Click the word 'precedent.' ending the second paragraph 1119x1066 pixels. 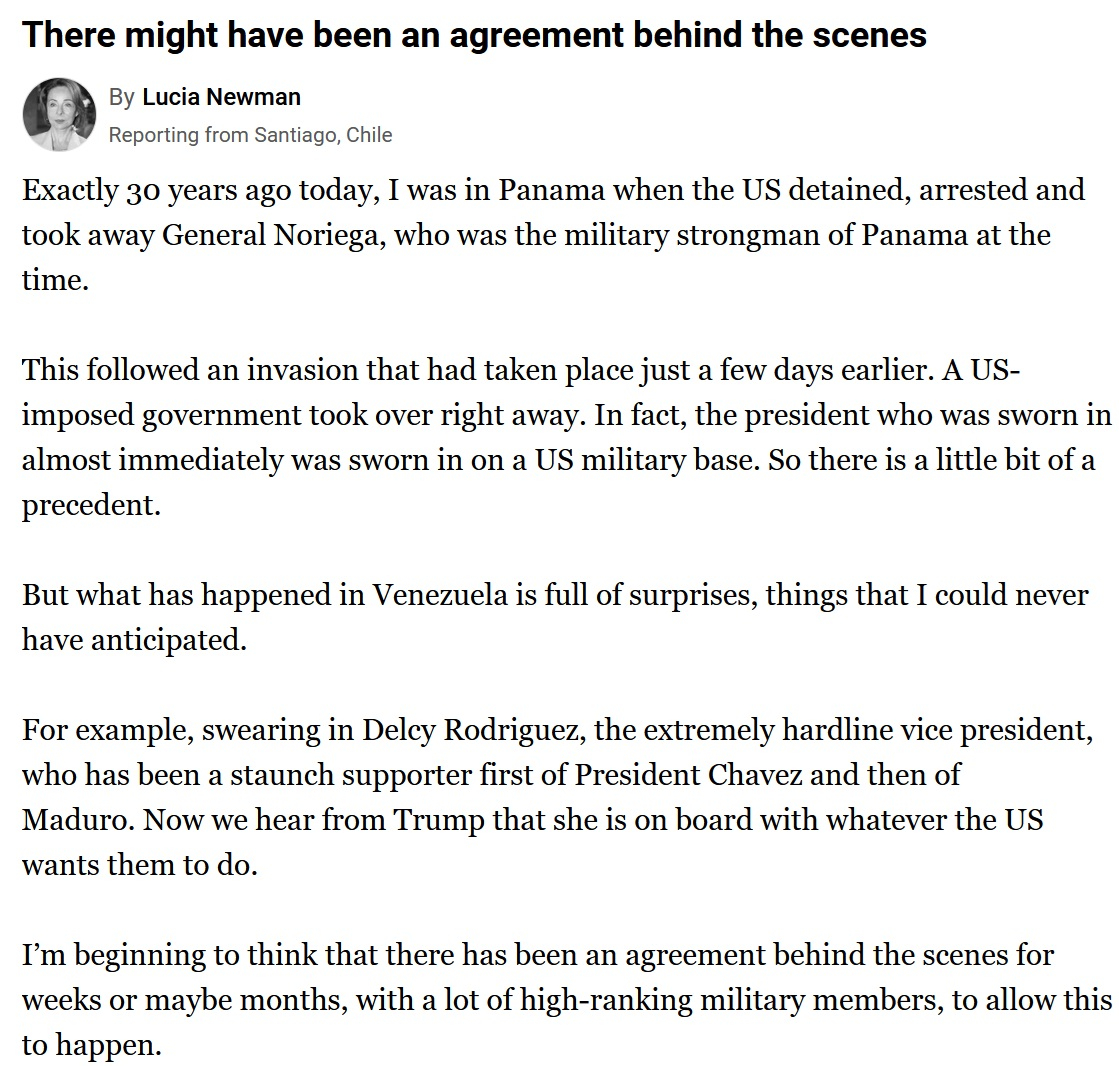pos(91,504)
